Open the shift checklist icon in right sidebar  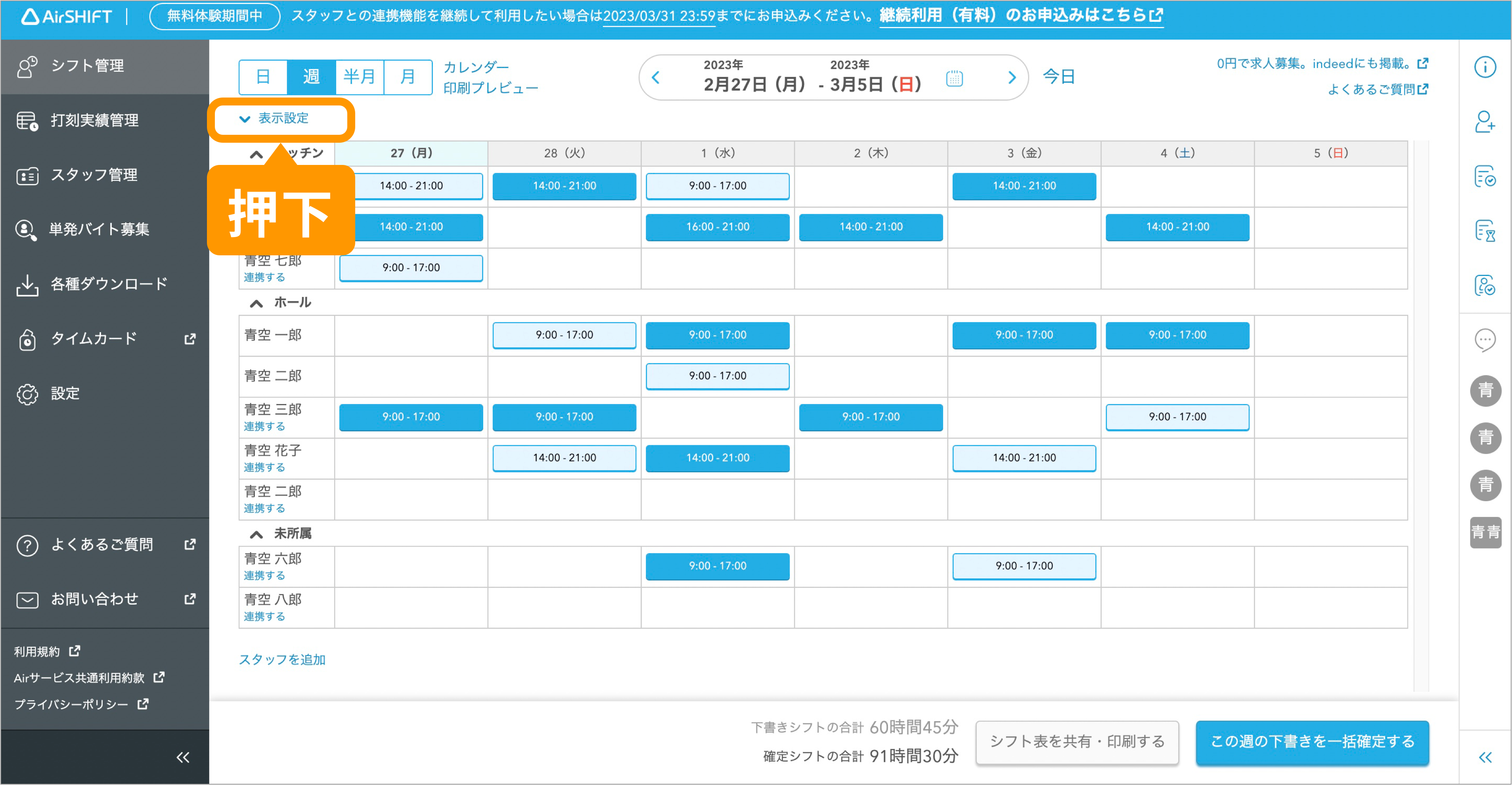point(1485,176)
